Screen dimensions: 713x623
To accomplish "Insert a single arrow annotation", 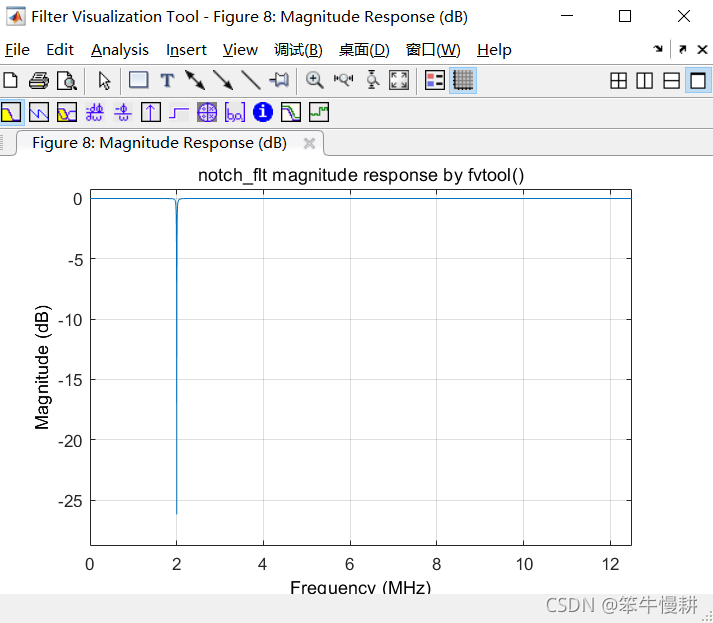I will coord(223,80).
